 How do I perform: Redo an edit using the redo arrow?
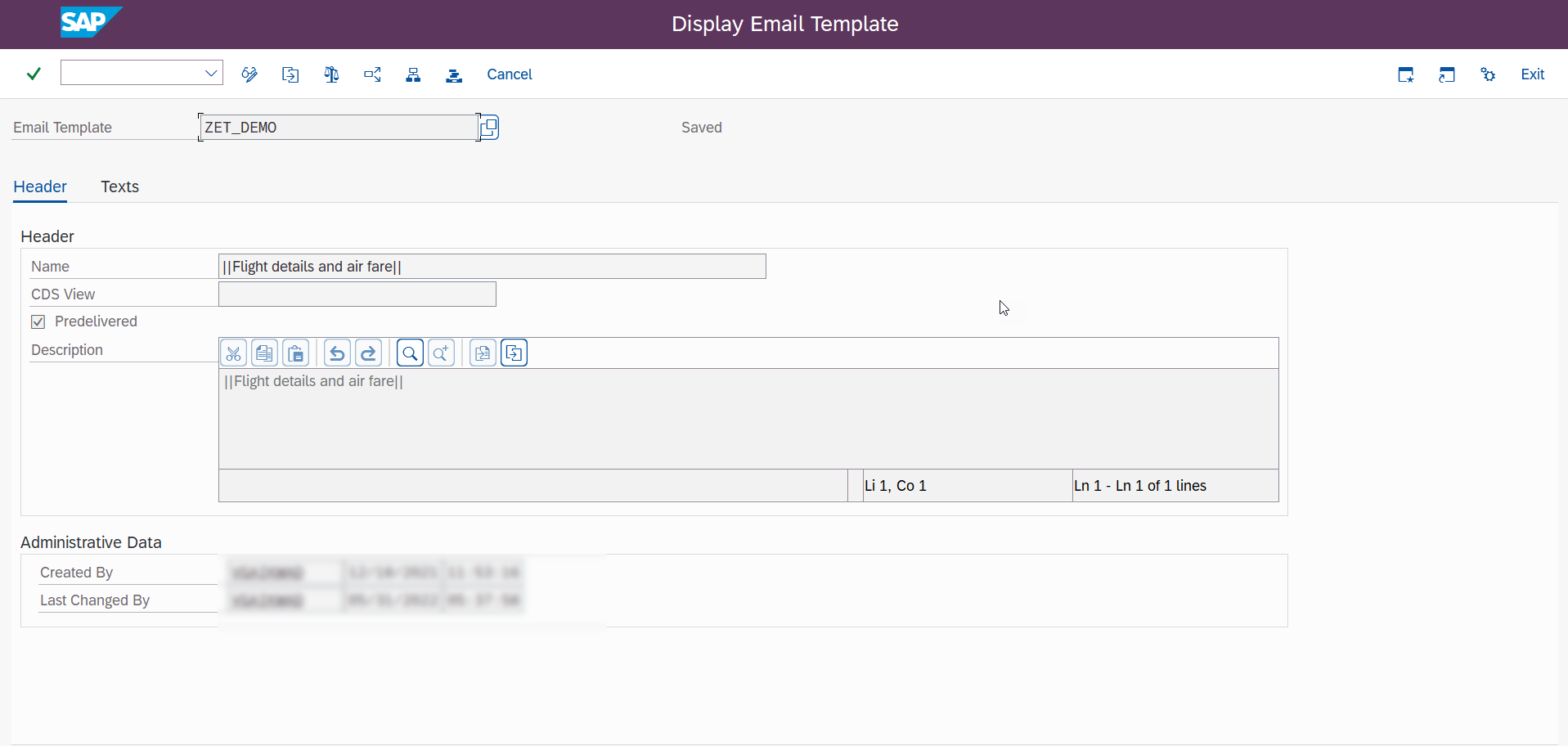pos(368,353)
